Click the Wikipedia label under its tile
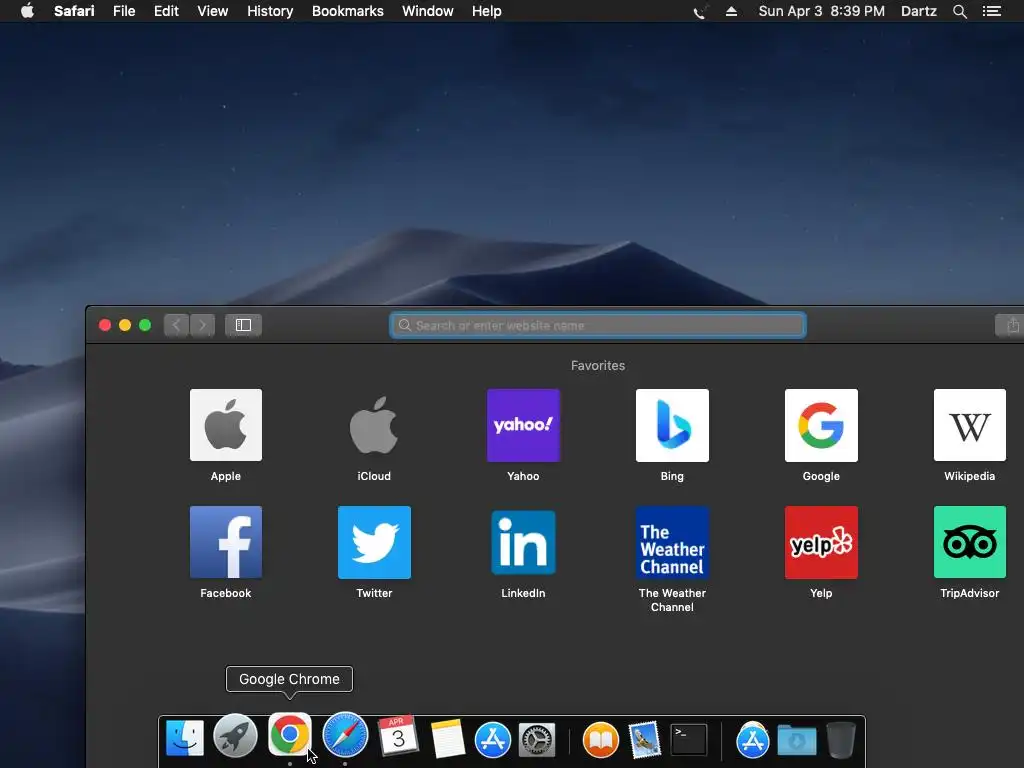 [x=970, y=476]
